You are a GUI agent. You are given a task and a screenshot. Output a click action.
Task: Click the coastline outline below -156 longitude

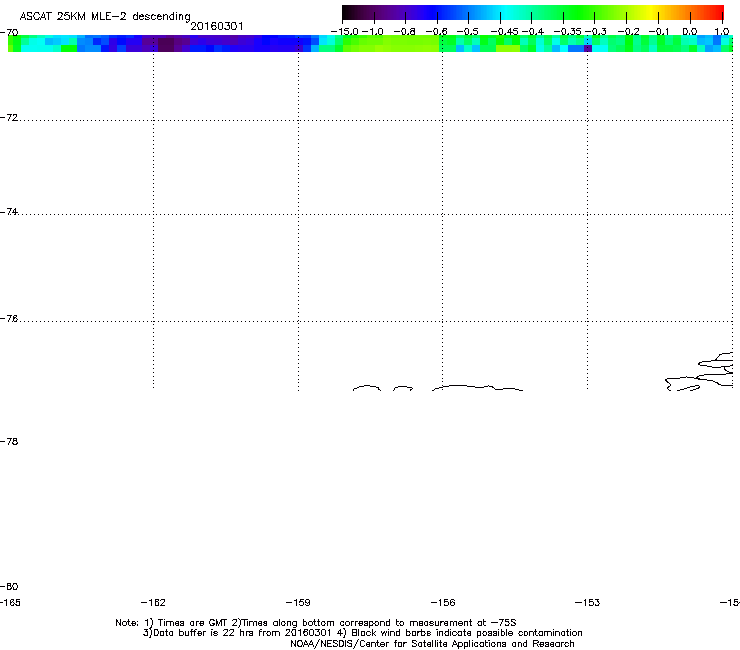(x=477, y=388)
